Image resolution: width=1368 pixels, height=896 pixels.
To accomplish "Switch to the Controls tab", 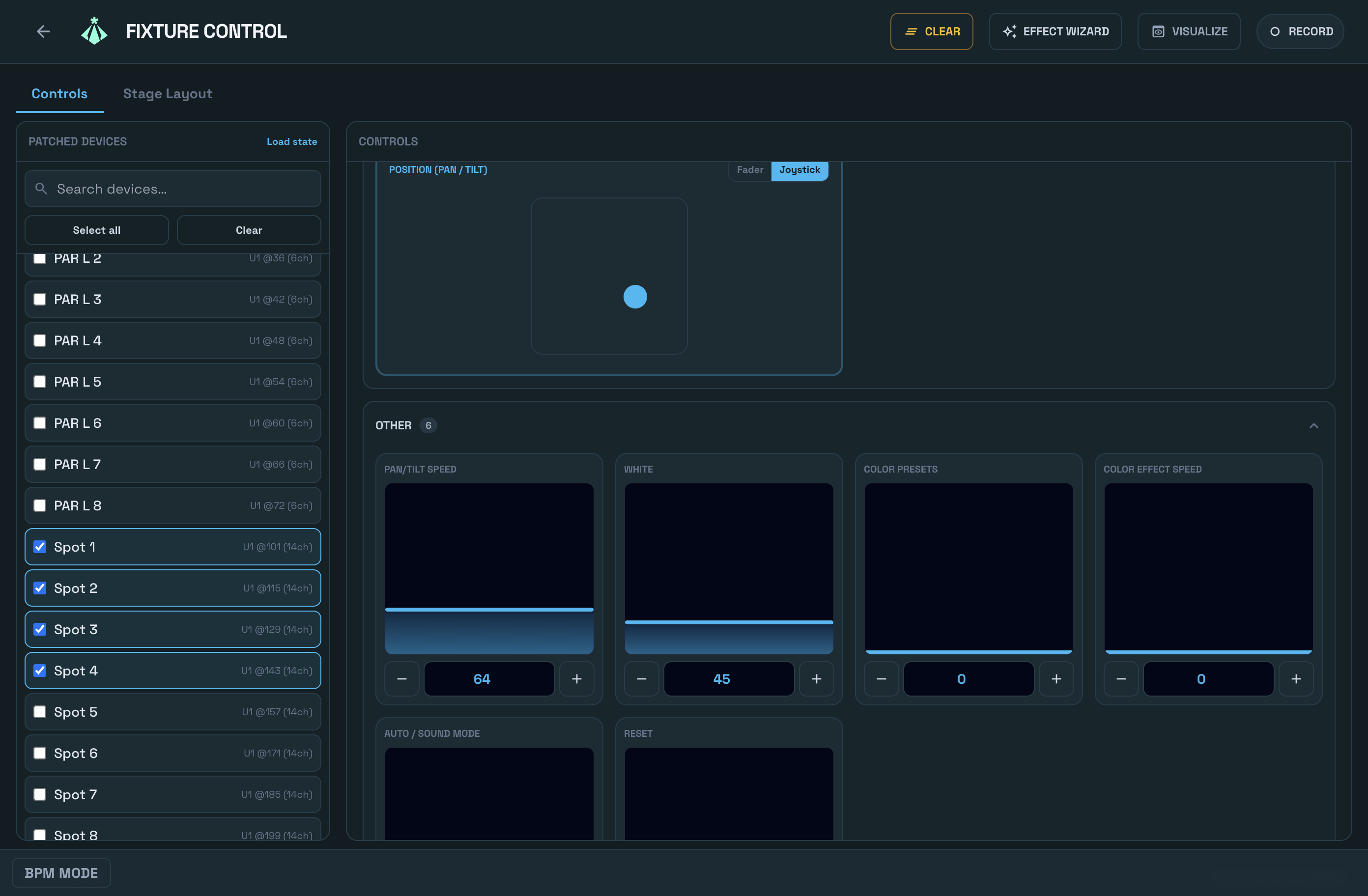I will click(x=59, y=94).
